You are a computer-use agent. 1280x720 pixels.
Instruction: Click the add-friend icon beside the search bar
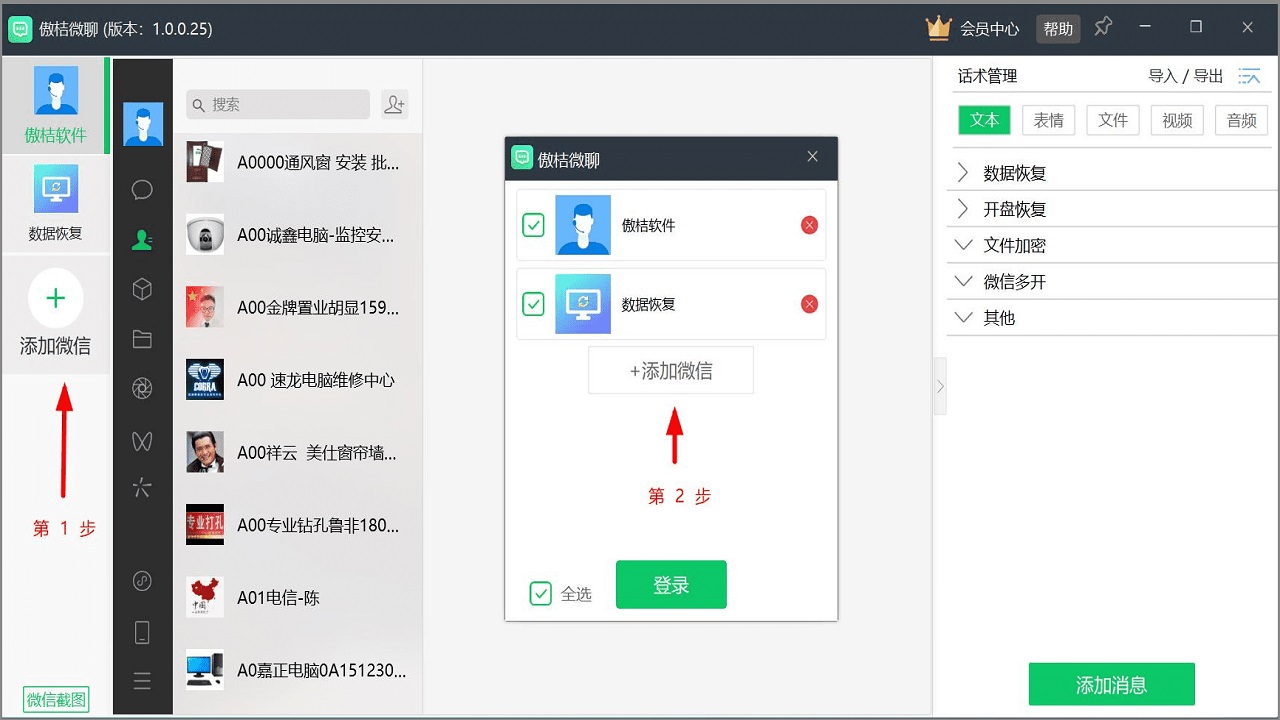(x=394, y=104)
